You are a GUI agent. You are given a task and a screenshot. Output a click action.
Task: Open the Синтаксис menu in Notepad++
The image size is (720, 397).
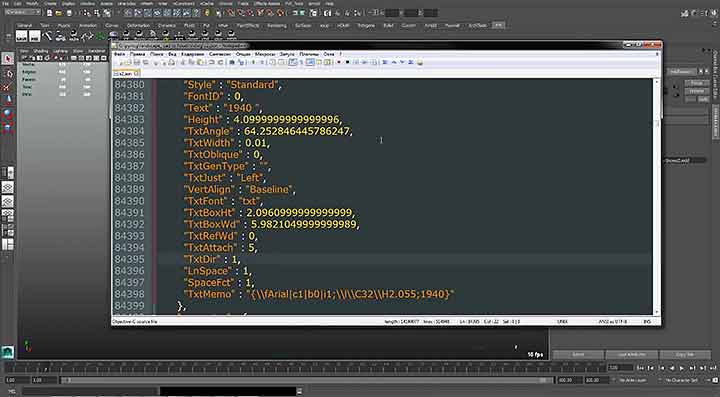(x=220, y=54)
